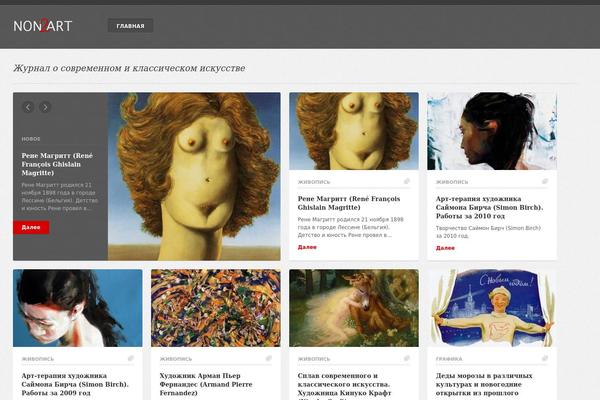The image size is (600, 400).
Task: Click ЖИВОПИСЬ category on Simon Birch 2010 card
Action: pyautogui.click(x=452, y=182)
